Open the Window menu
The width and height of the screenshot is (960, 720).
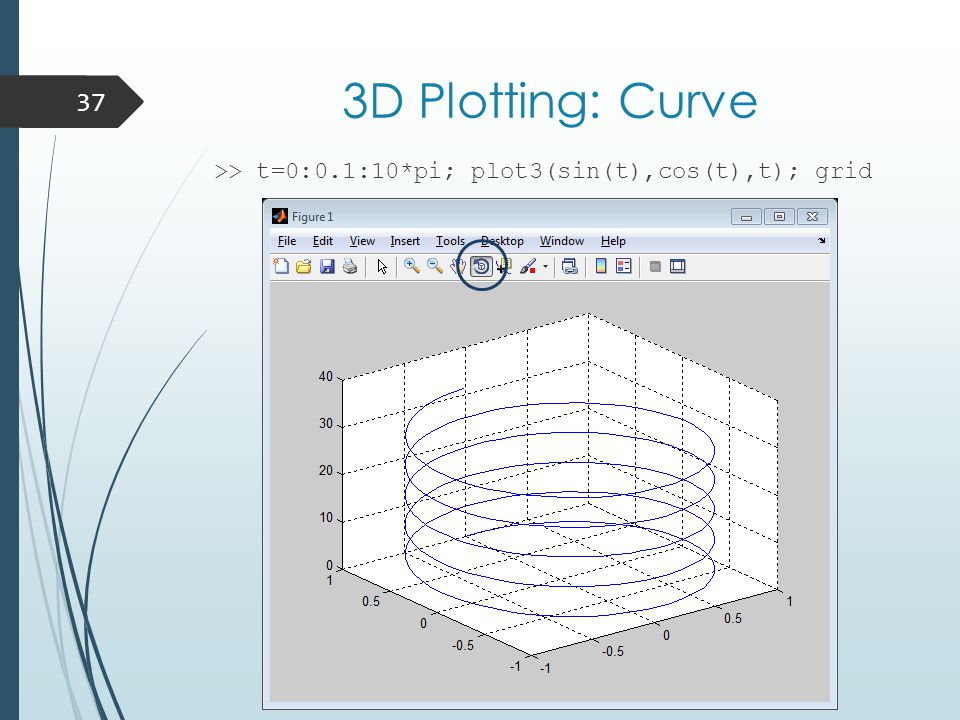click(x=561, y=241)
